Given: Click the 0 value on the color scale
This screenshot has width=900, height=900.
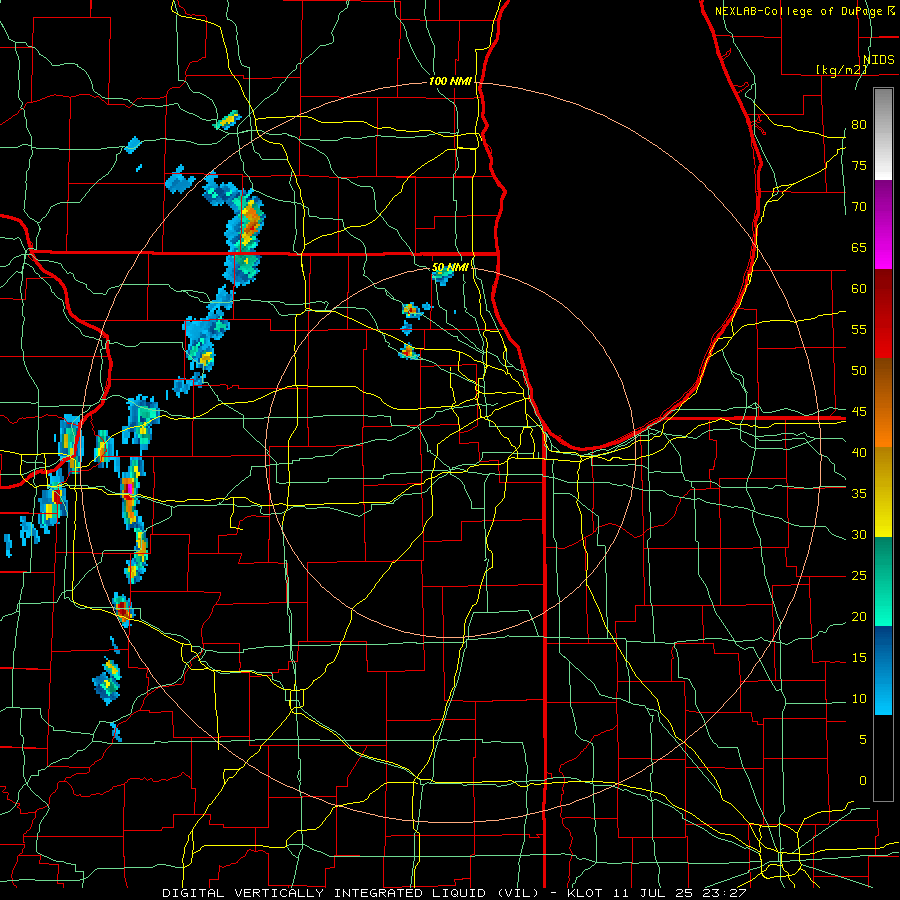Looking at the screenshot, I should point(863,781).
